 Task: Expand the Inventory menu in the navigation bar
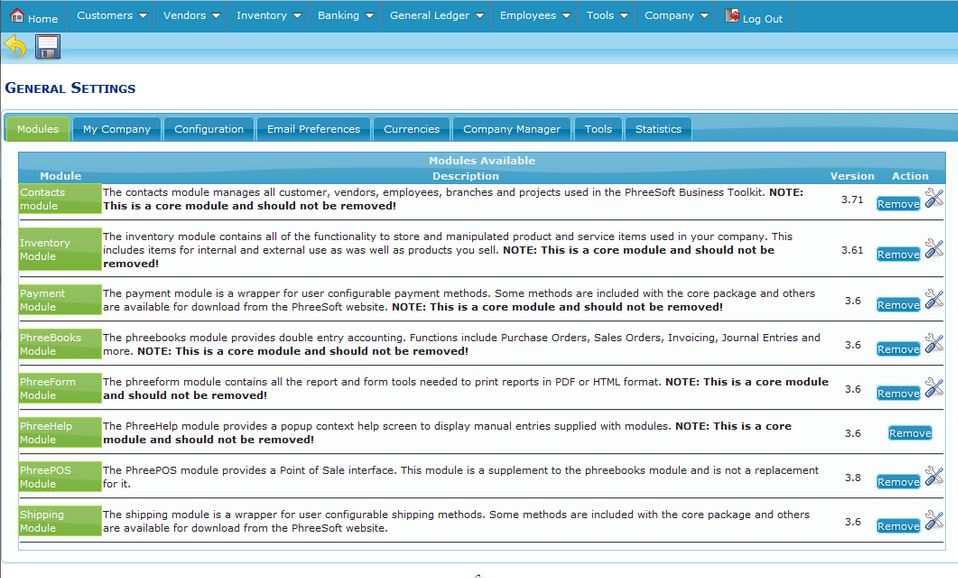(268, 16)
